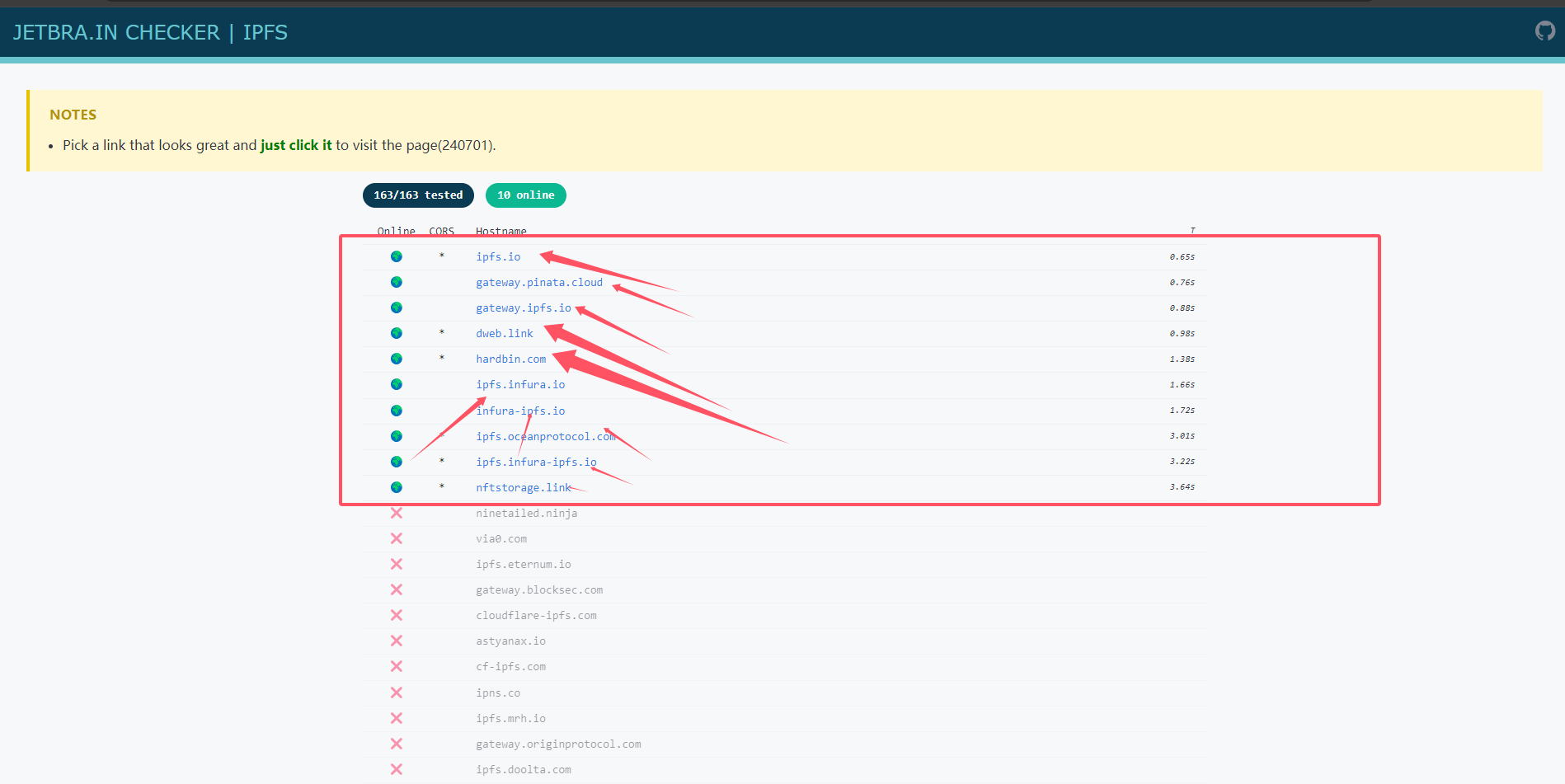
Task: Visit ipfs.oceanprotocol.com link
Action: click(x=546, y=436)
